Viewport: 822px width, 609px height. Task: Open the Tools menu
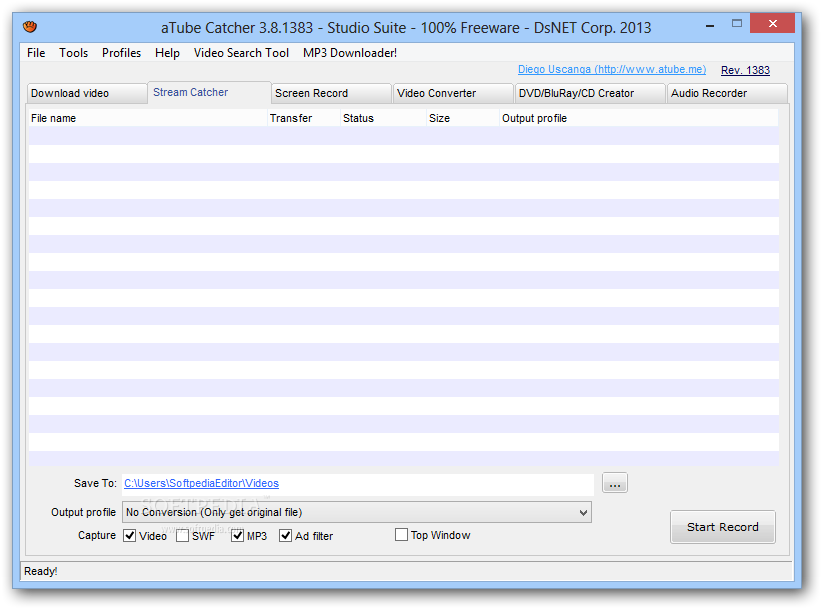[x=73, y=53]
